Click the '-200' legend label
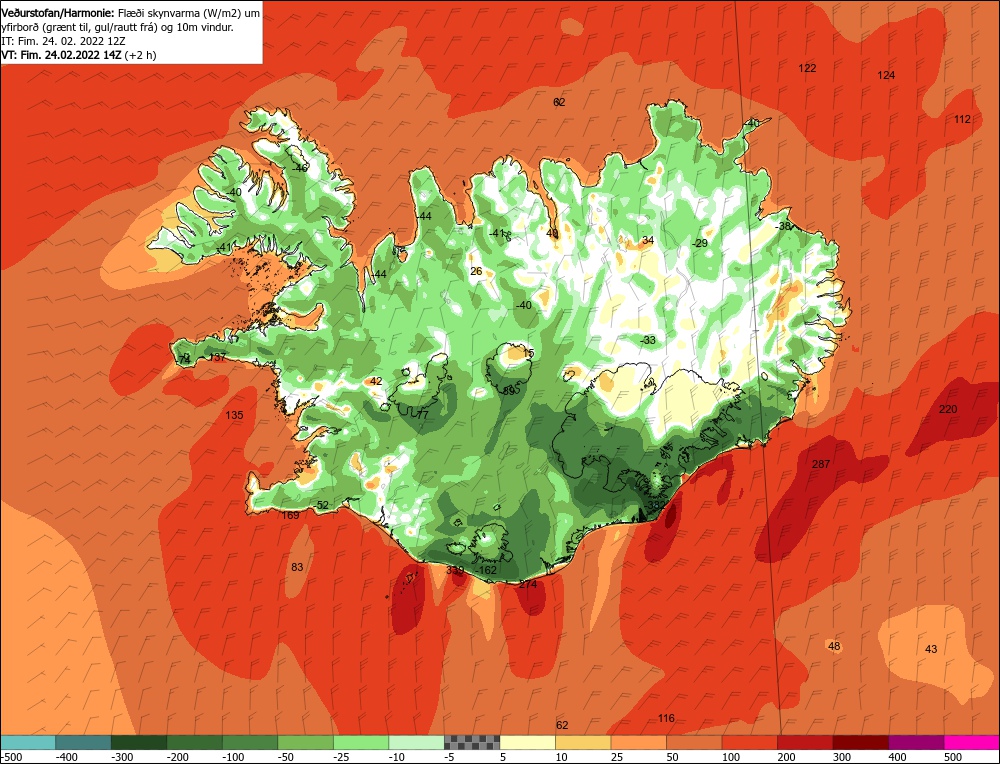1000x764 pixels. (x=178, y=757)
